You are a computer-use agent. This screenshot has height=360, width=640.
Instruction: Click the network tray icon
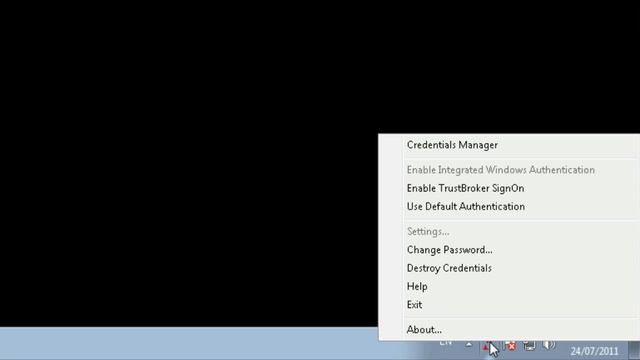click(x=529, y=345)
